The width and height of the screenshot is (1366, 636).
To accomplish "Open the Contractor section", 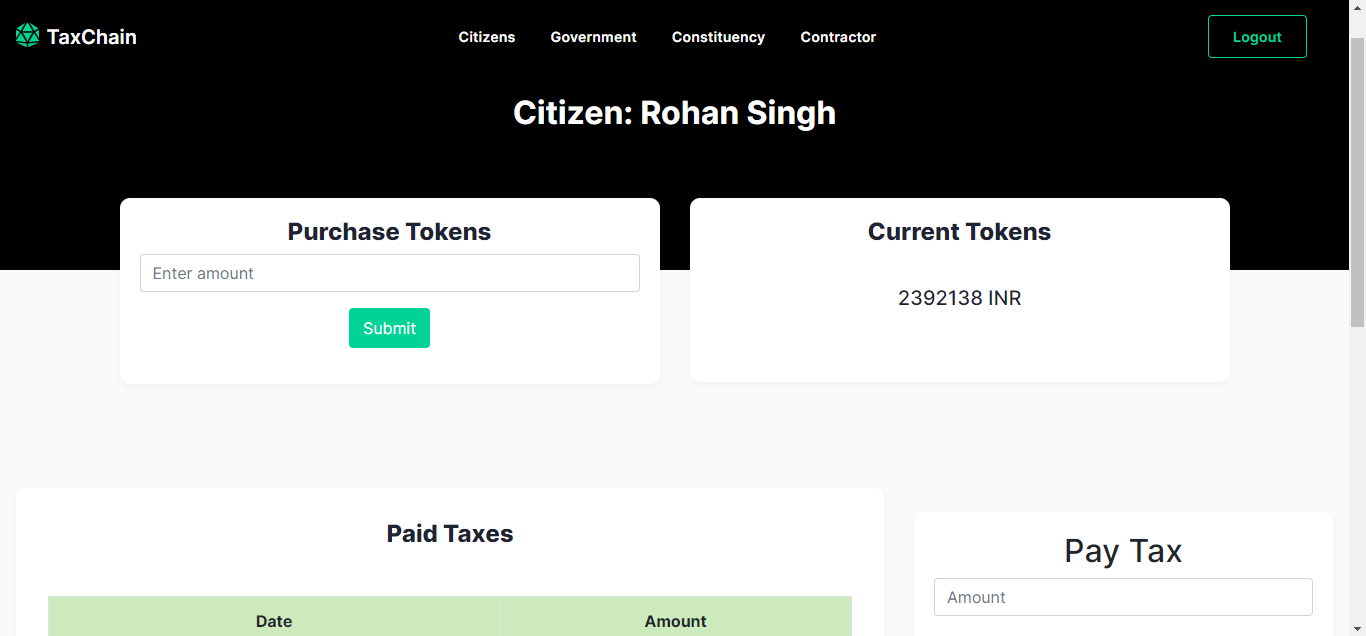I will 838,37.
